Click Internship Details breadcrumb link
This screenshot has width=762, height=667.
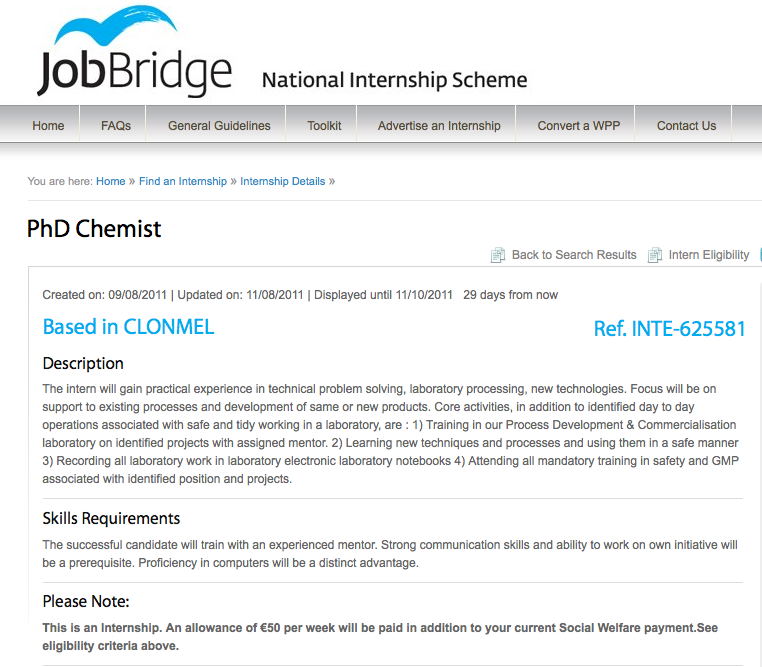tap(283, 181)
